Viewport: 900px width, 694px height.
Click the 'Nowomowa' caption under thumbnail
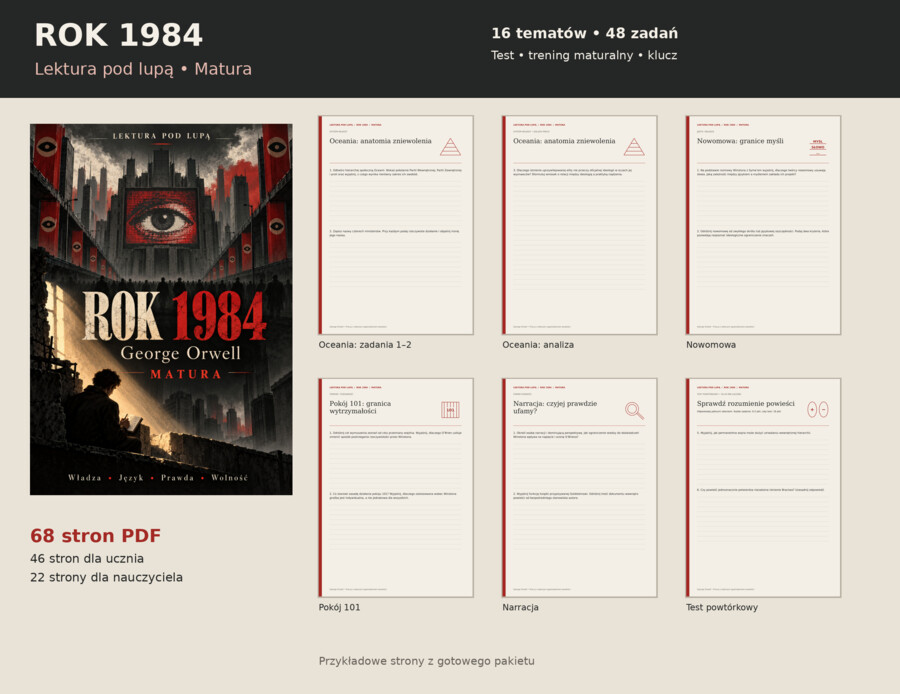pos(711,345)
